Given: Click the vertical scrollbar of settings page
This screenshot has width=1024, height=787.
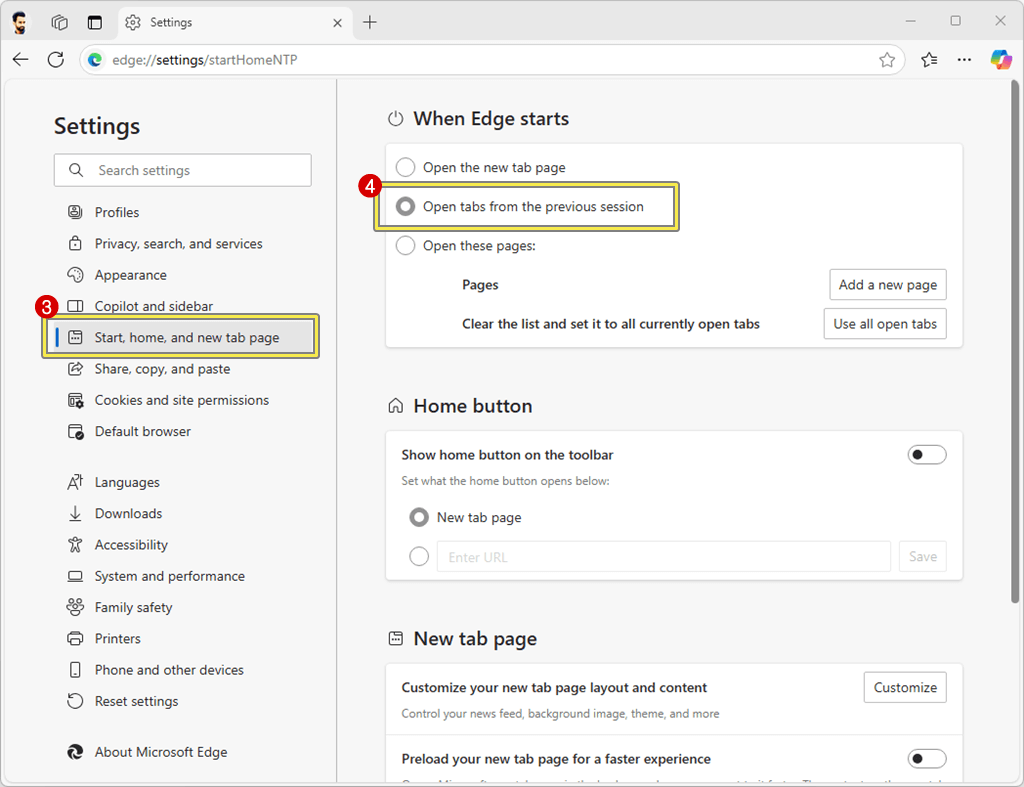Looking at the screenshot, I should coord(1014,342).
